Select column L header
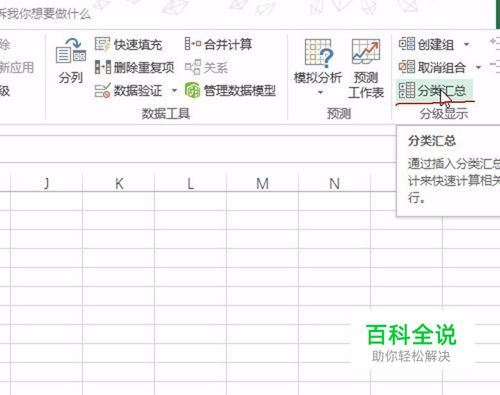 190,184
